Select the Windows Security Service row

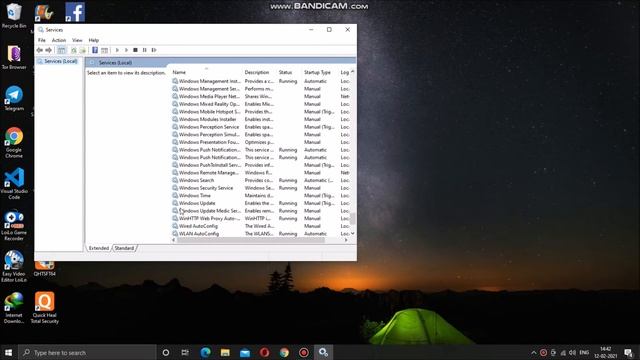pyautogui.click(x=260, y=188)
